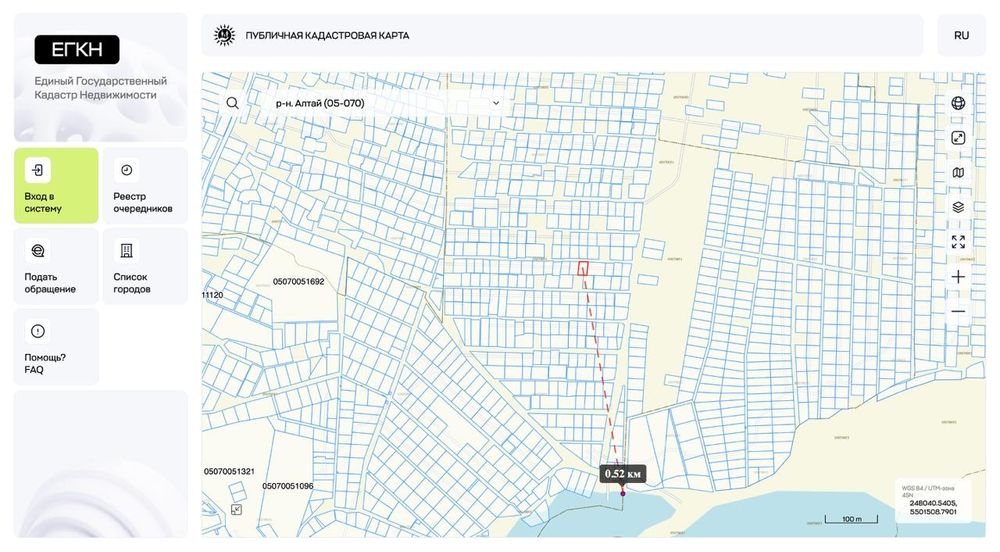Open the Вход в систему login tile
The image size is (1000, 552).
[x=56, y=185]
